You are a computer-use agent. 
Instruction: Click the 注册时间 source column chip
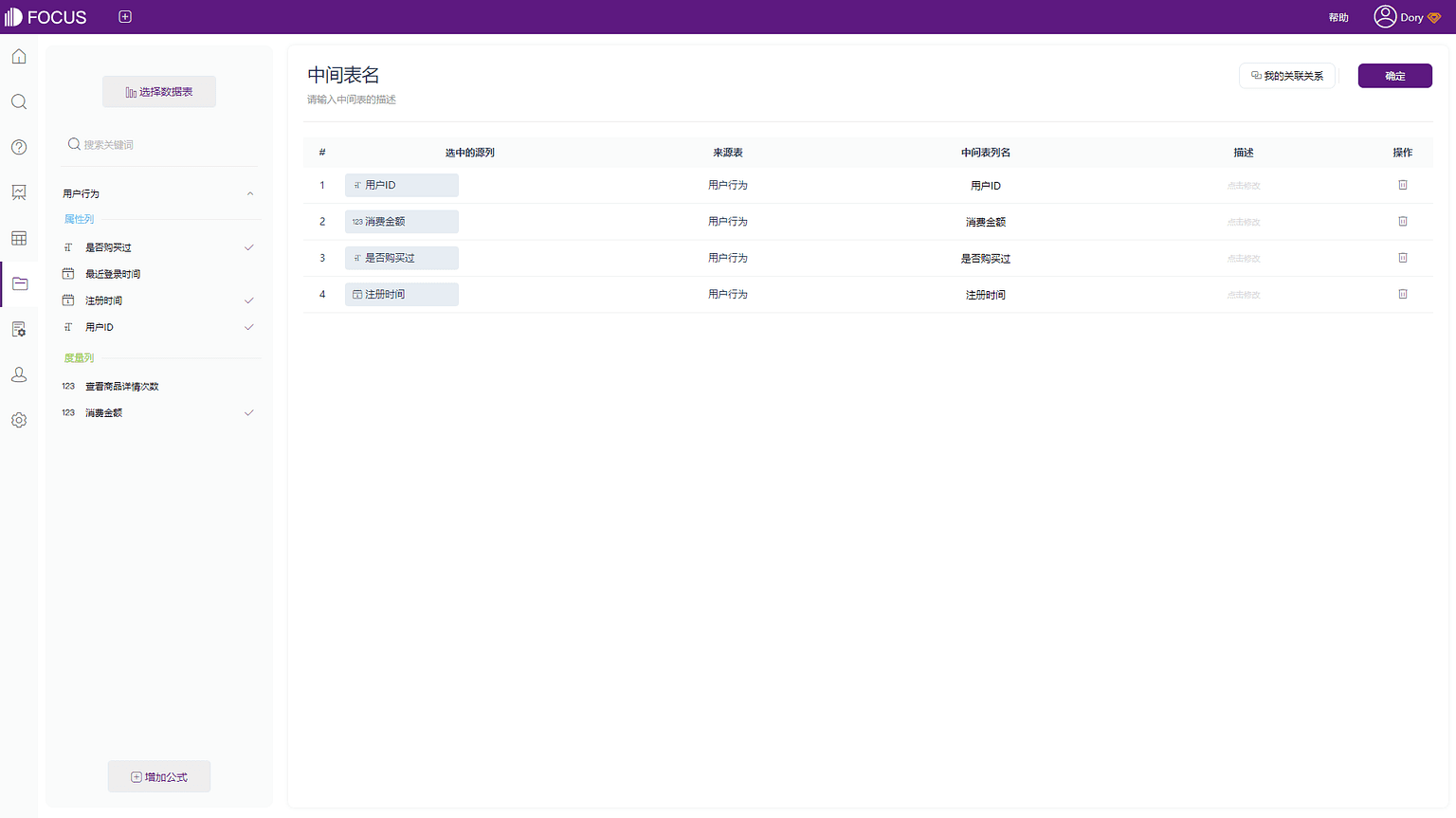(402, 294)
